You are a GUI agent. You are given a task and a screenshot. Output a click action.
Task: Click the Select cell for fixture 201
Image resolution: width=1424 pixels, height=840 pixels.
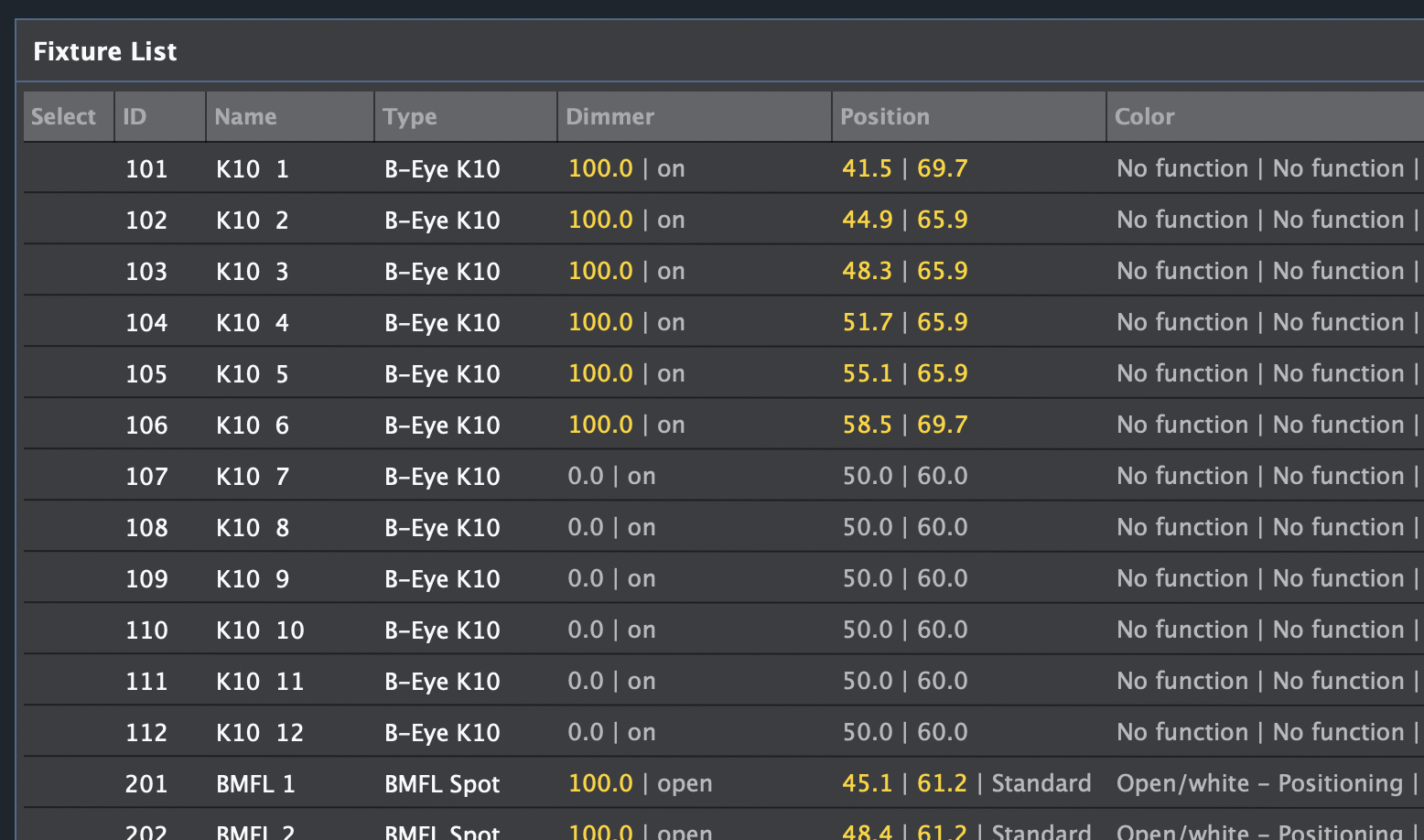click(x=69, y=783)
